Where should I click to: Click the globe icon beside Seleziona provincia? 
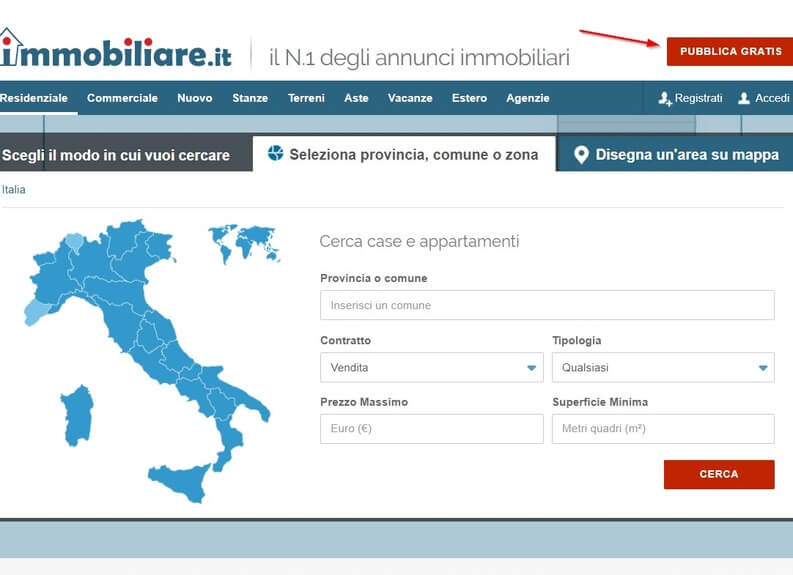pos(276,153)
